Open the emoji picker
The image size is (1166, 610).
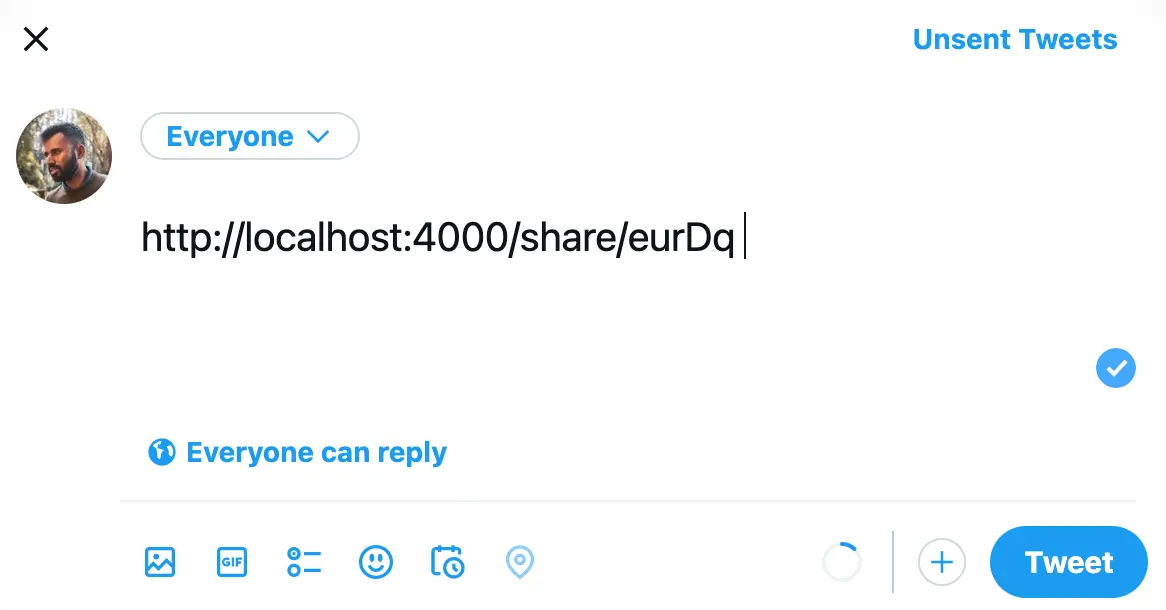tap(376, 562)
